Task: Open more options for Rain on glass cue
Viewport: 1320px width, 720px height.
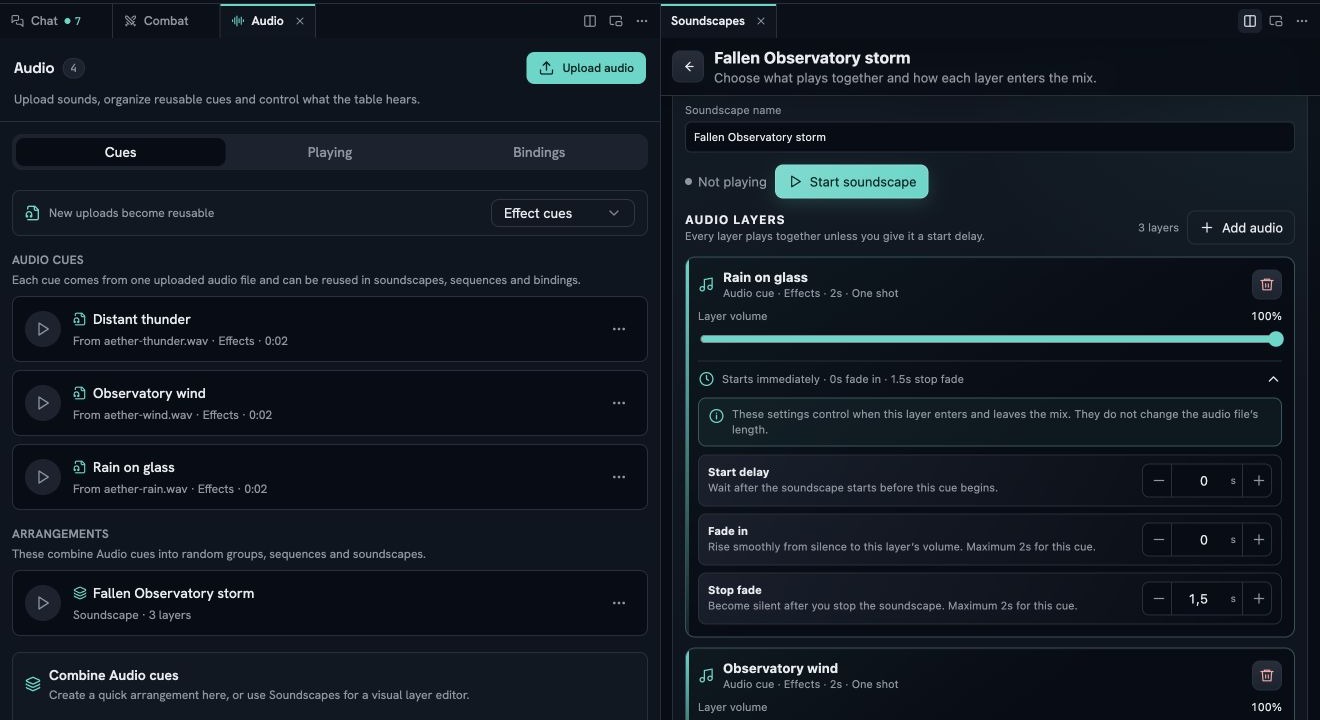Action: tap(619, 477)
